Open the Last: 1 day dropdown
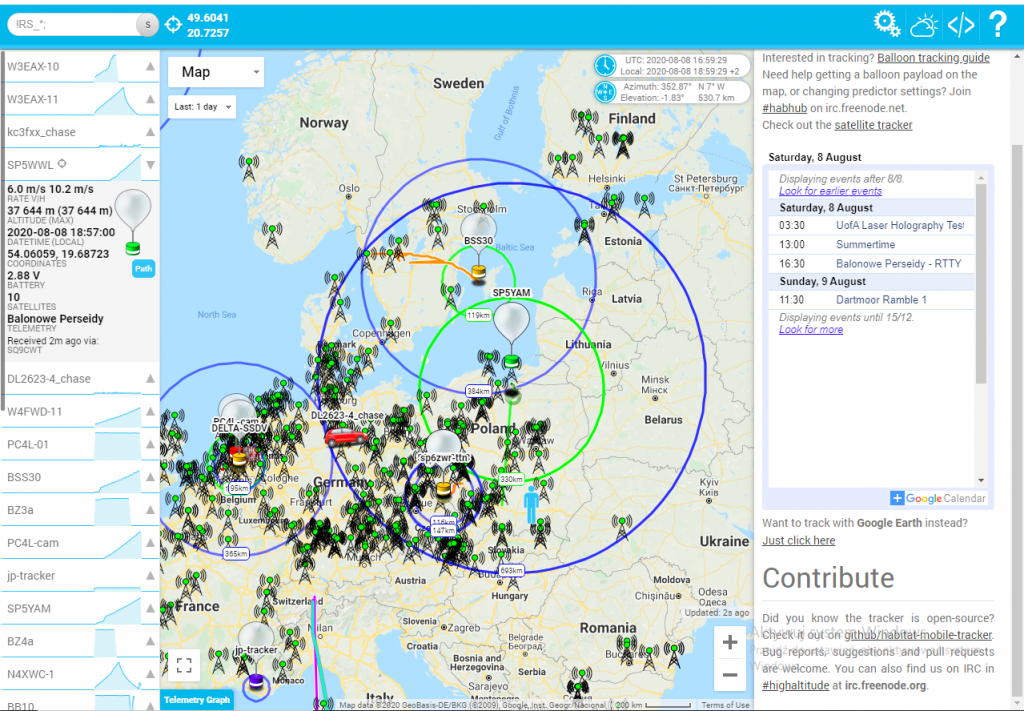Viewport: 1024px width, 711px height. pos(202,107)
